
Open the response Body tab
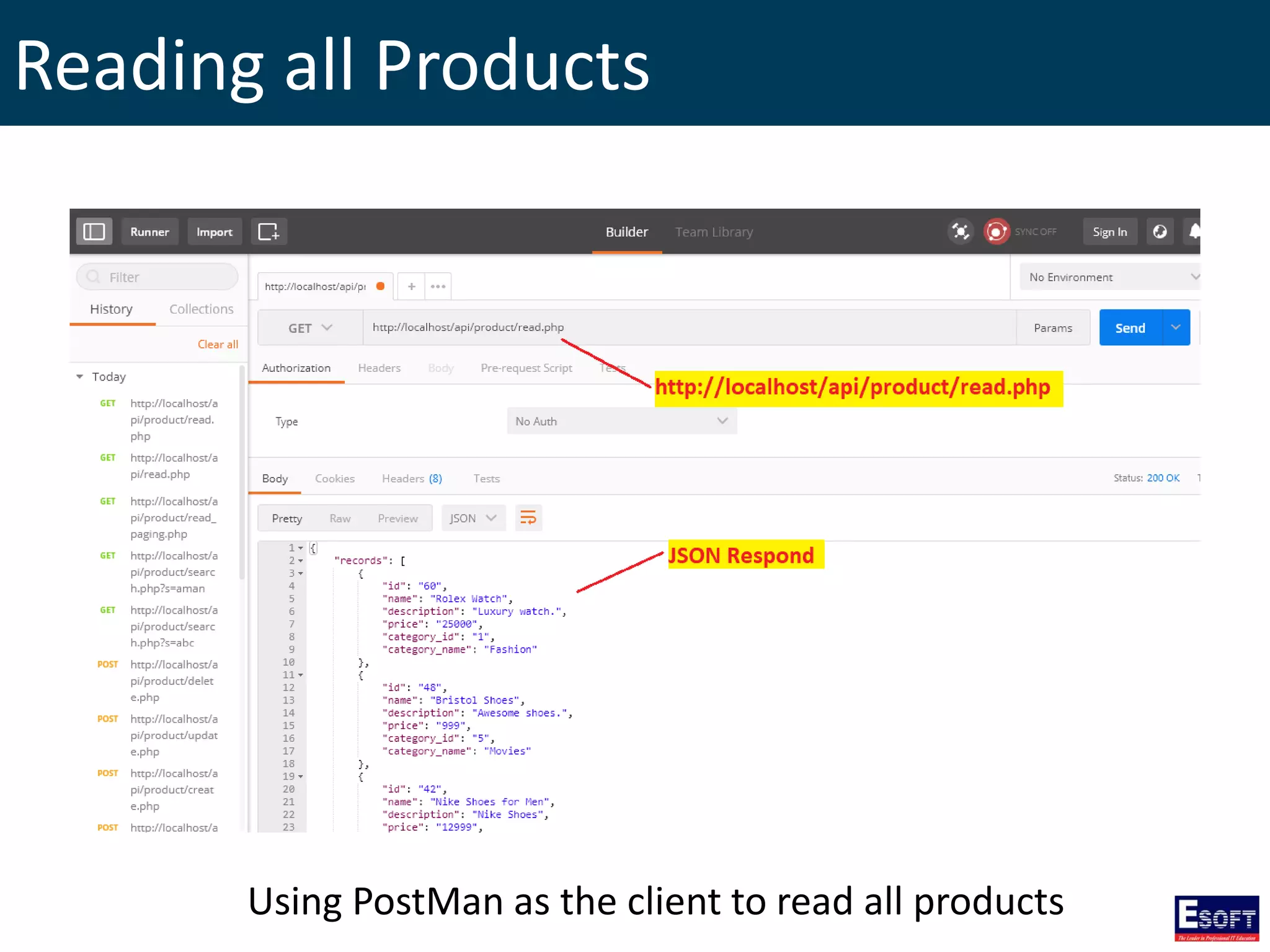coord(275,478)
